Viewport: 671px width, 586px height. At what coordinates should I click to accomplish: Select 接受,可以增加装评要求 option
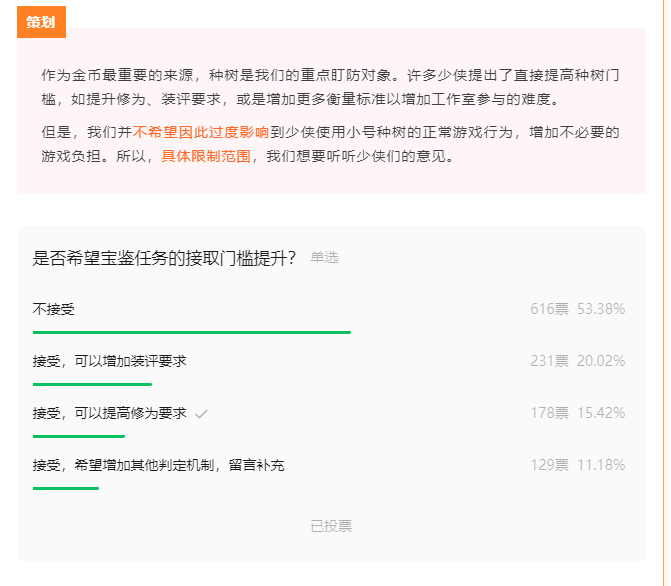[x=110, y=361]
